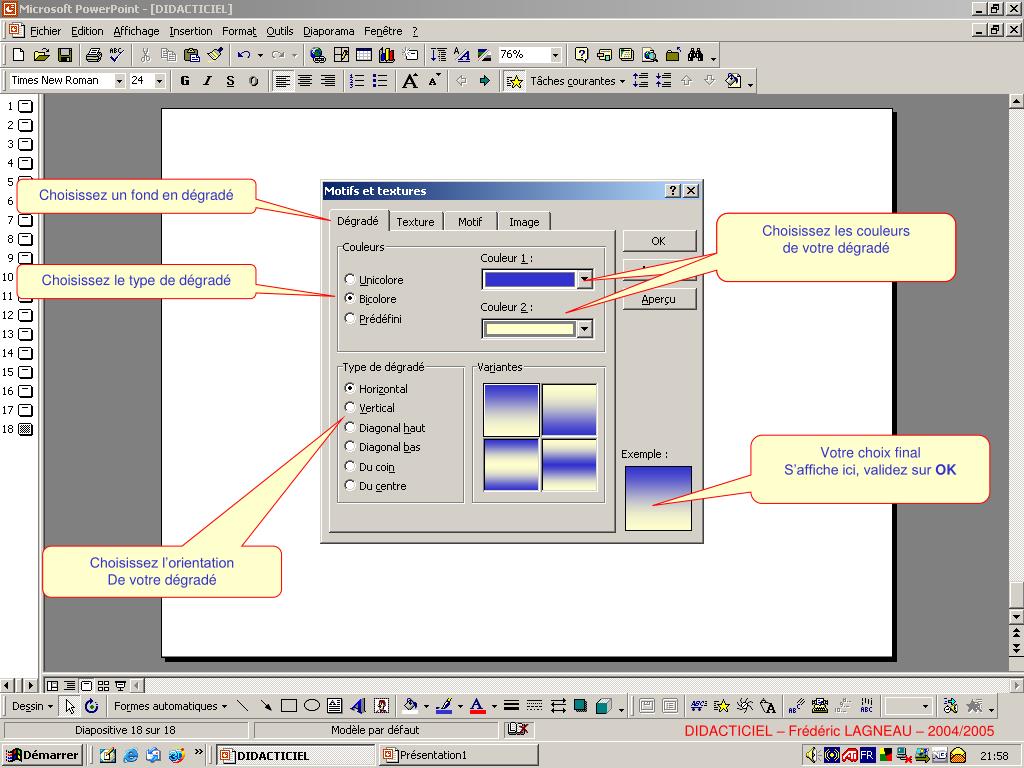Undo the last action
1024x768 pixels.
(244, 55)
